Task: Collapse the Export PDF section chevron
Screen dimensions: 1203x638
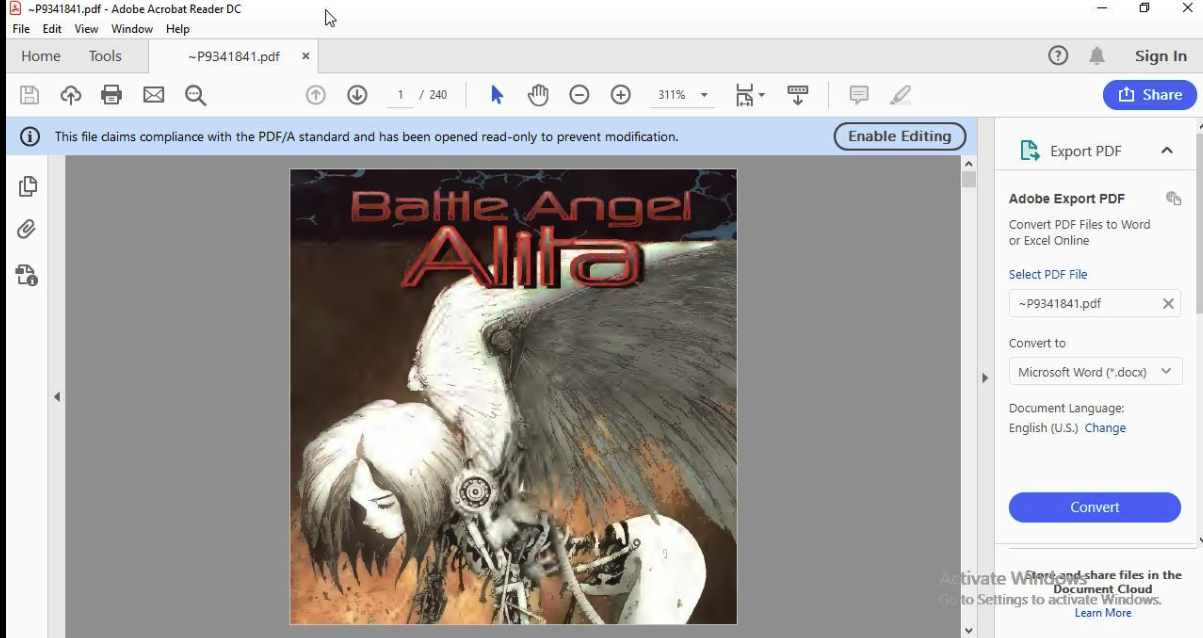Action: (1167, 151)
